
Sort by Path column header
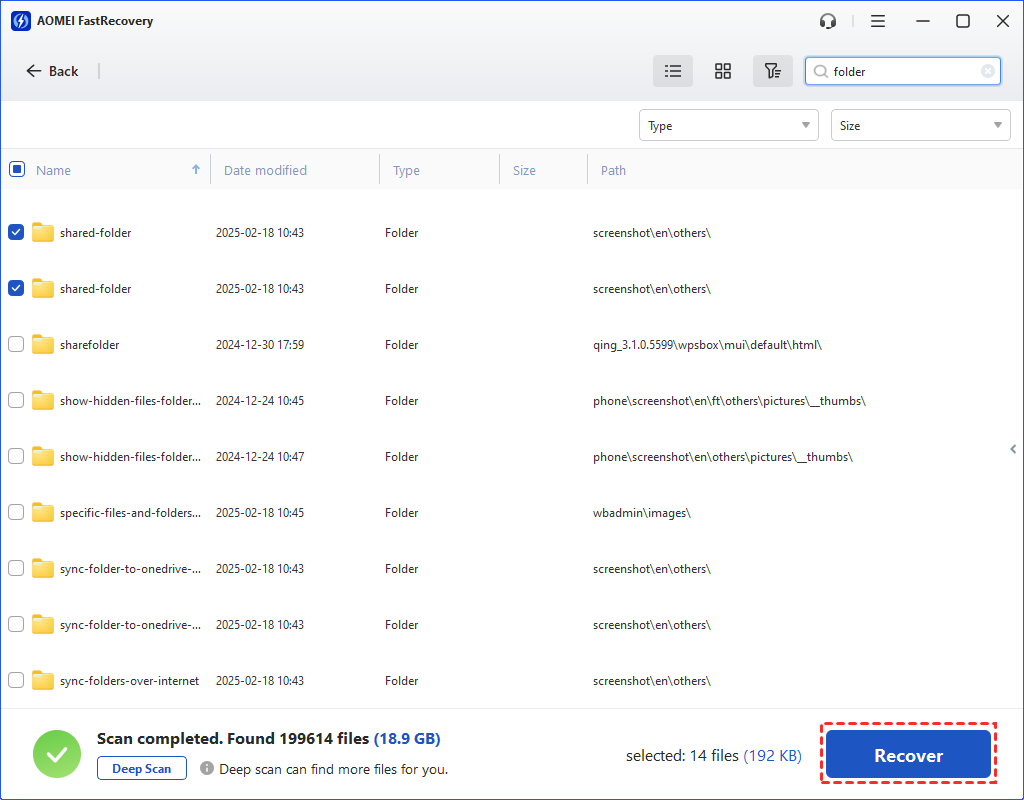click(613, 170)
